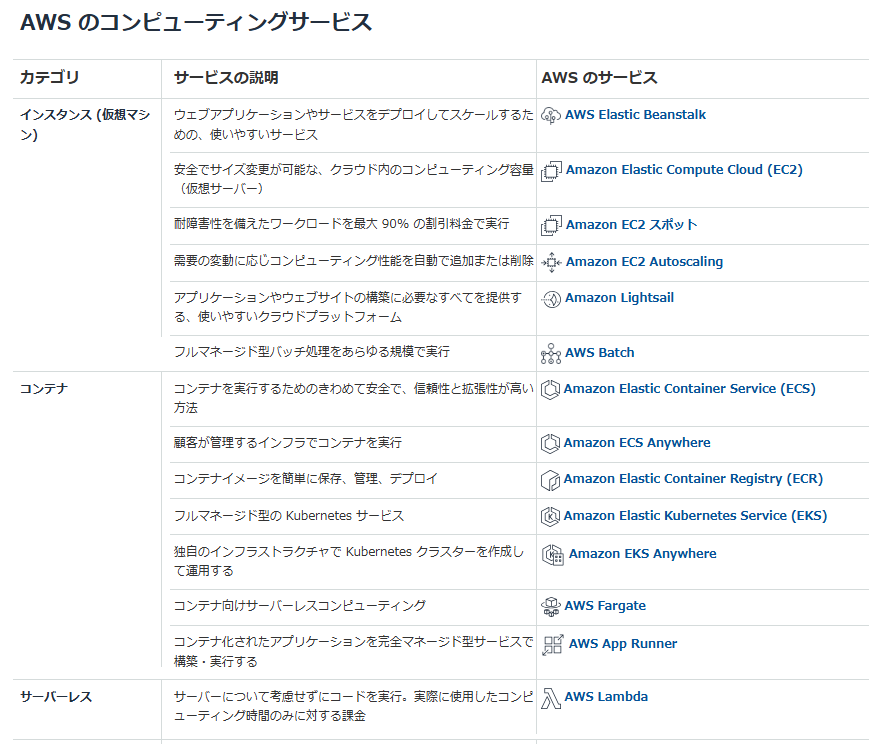This screenshot has width=869, height=744.
Task: Visit the Amazon ECS Anywhere link
Action: [x=637, y=443]
